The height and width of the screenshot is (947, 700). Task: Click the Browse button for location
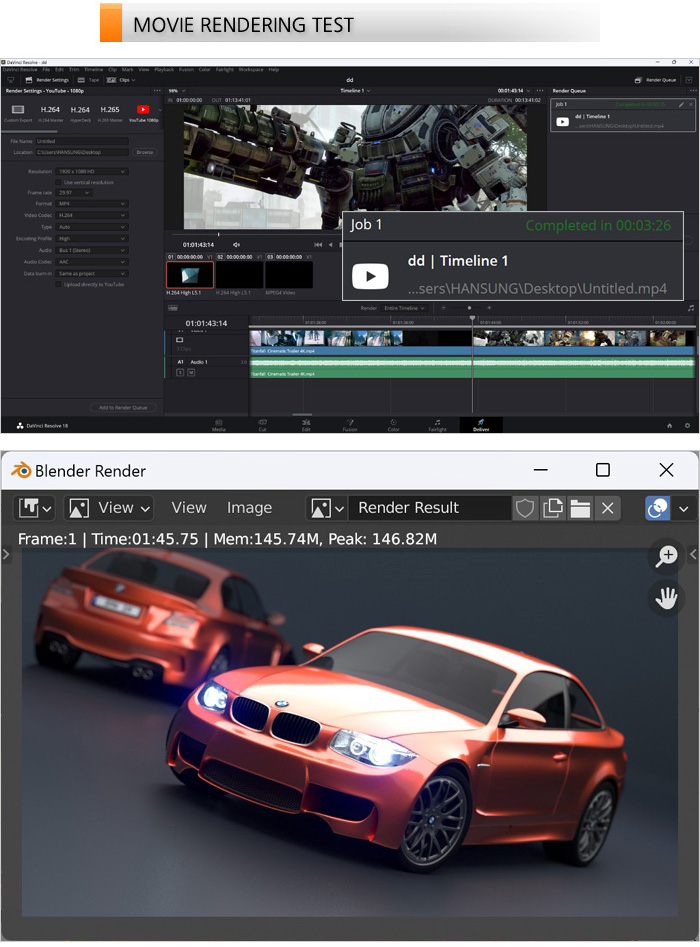(x=145, y=152)
